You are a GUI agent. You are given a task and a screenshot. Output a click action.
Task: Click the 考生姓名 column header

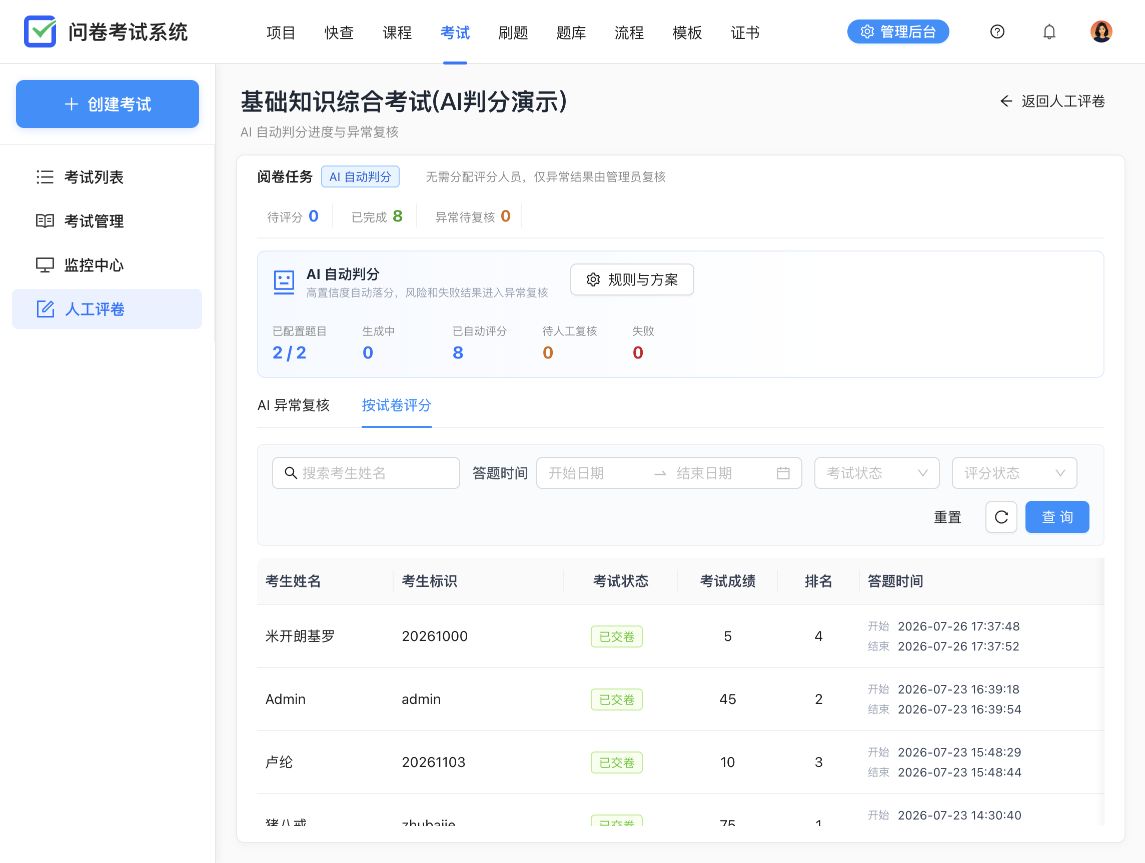[293, 581]
